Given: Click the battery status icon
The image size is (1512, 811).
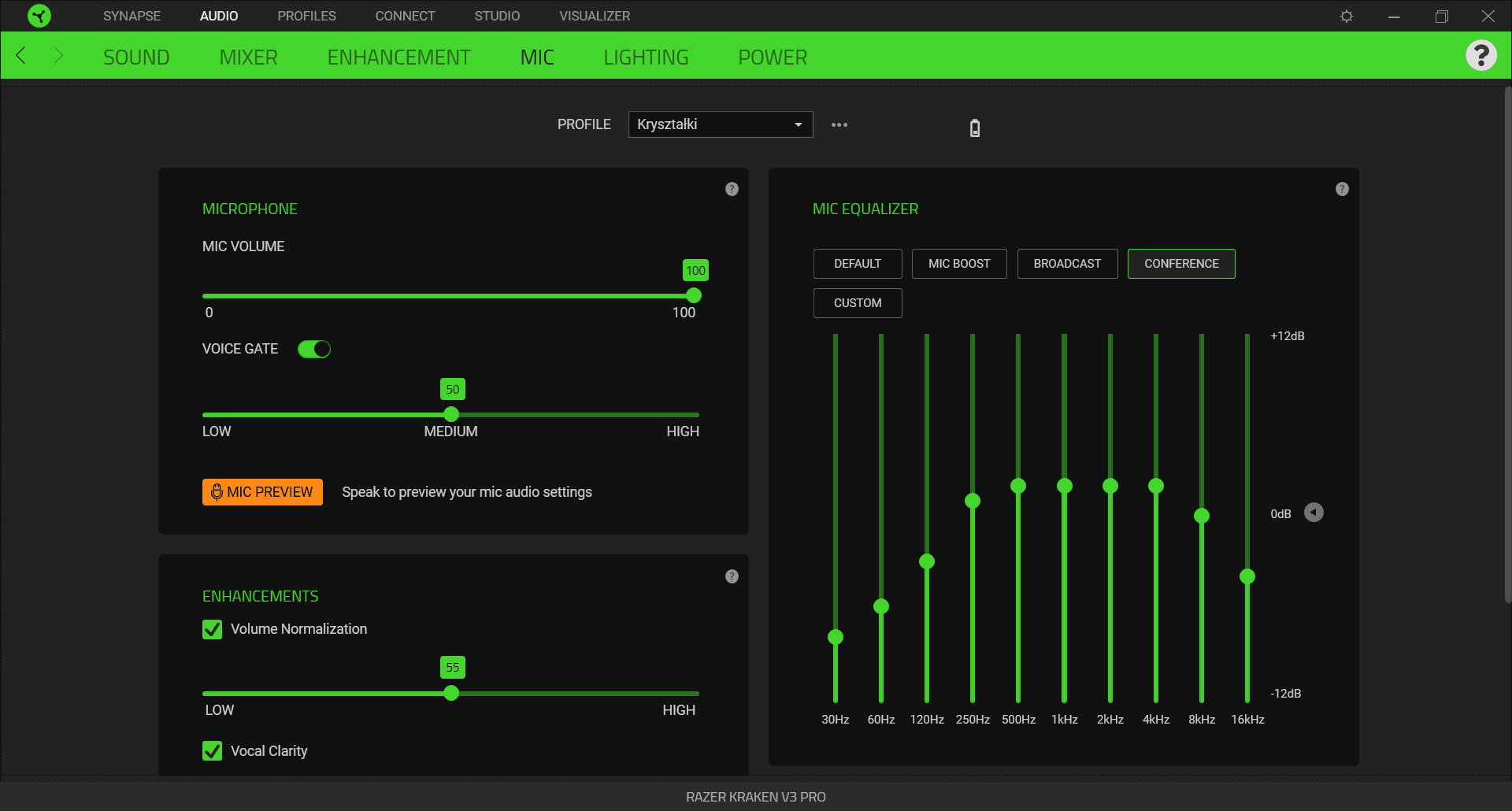Looking at the screenshot, I should (x=975, y=128).
